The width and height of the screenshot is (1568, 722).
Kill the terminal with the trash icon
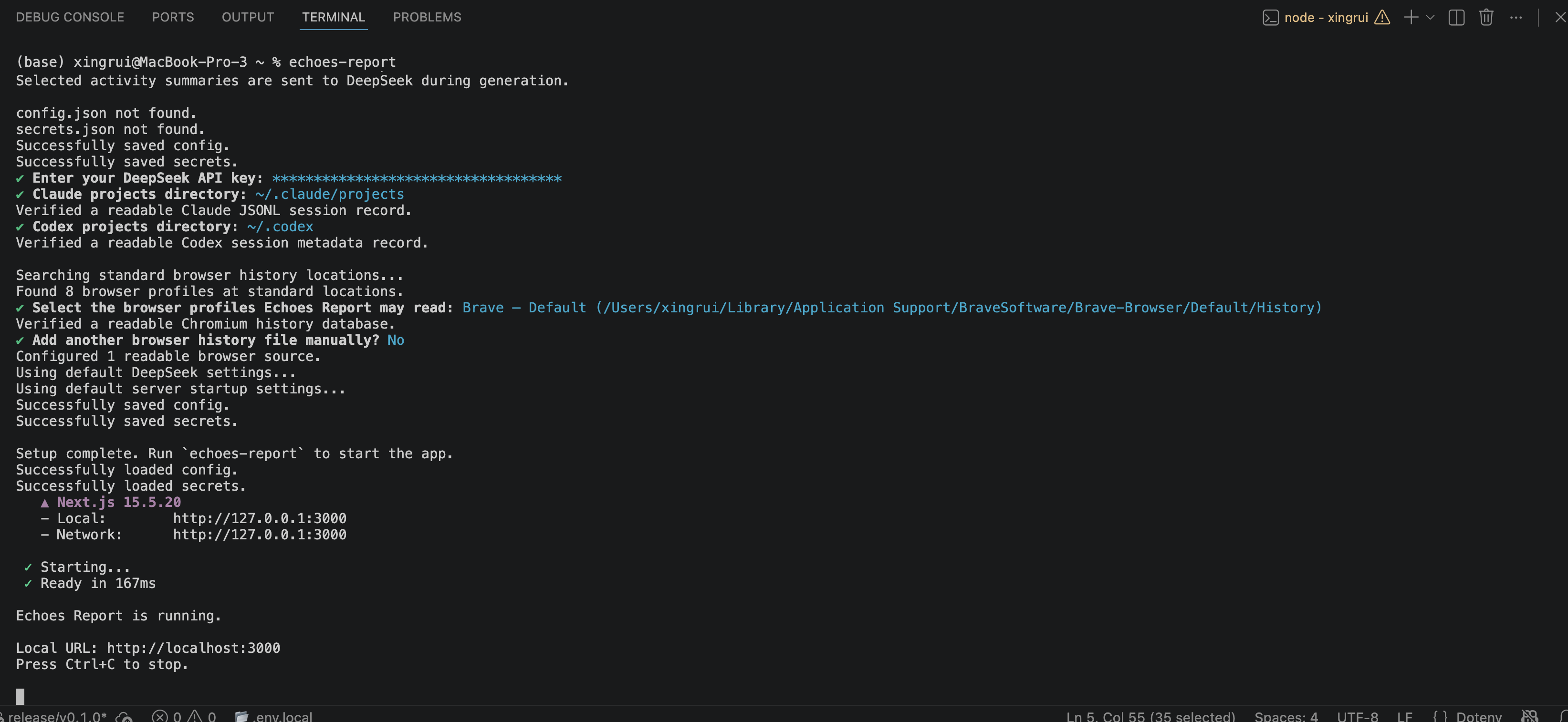(x=1486, y=17)
